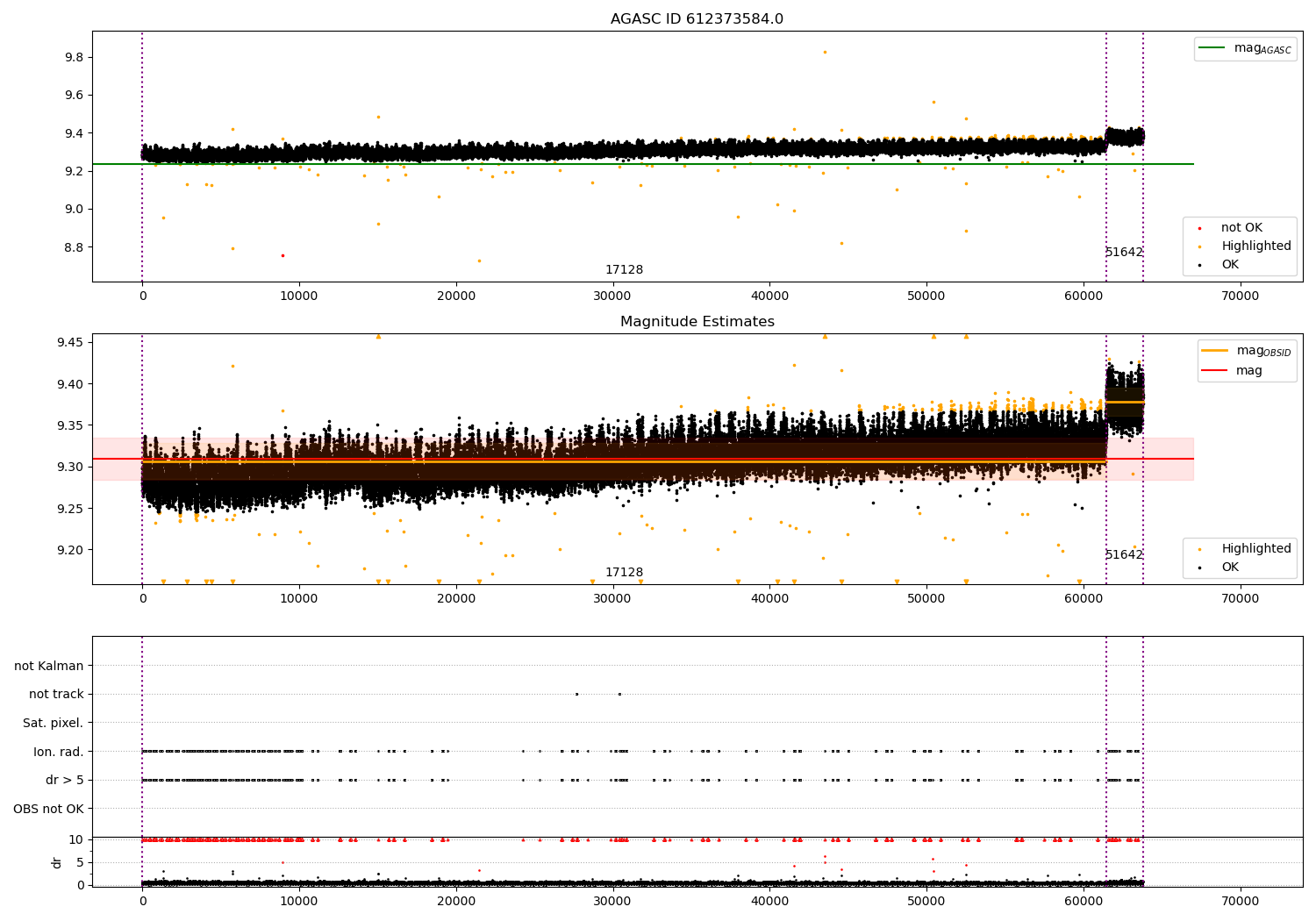Select the 'Ion. rad.' row label
The image size is (1316, 921).
tap(59, 752)
